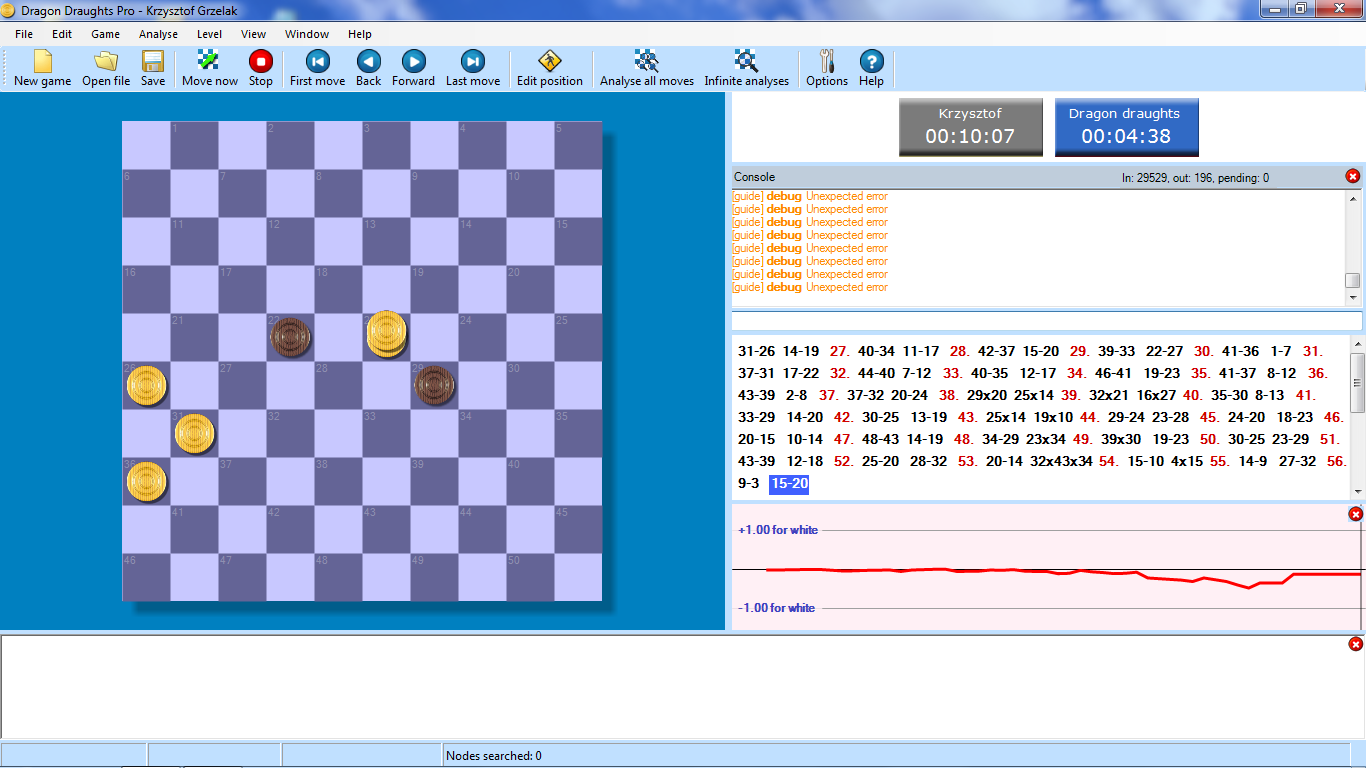Start a New game from the toolbar
This screenshot has height=768, width=1366.
point(42,68)
